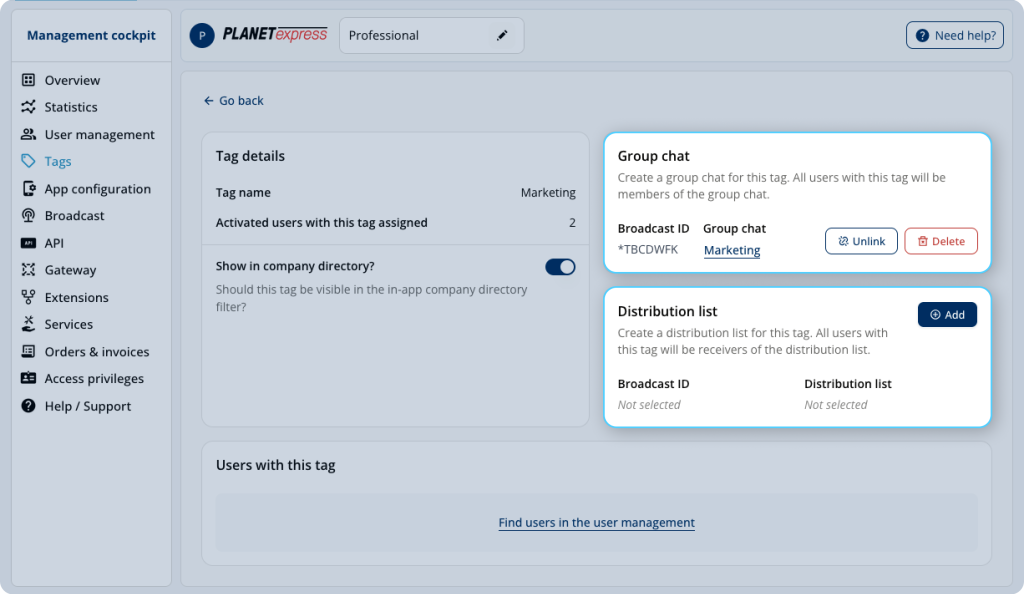This screenshot has width=1024, height=594.
Task: Click the Professional plan field
Action: point(432,35)
